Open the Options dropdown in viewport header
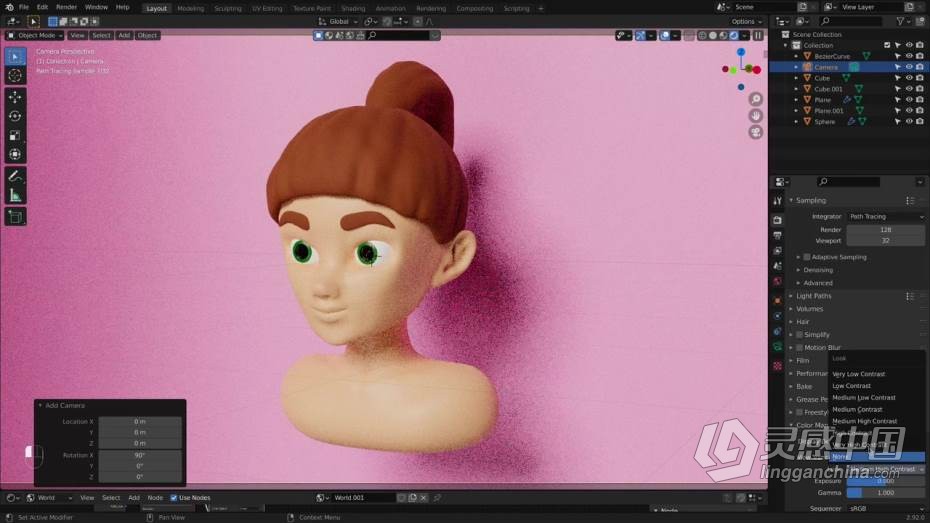The height and width of the screenshot is (523, 930). coord(746,22)
